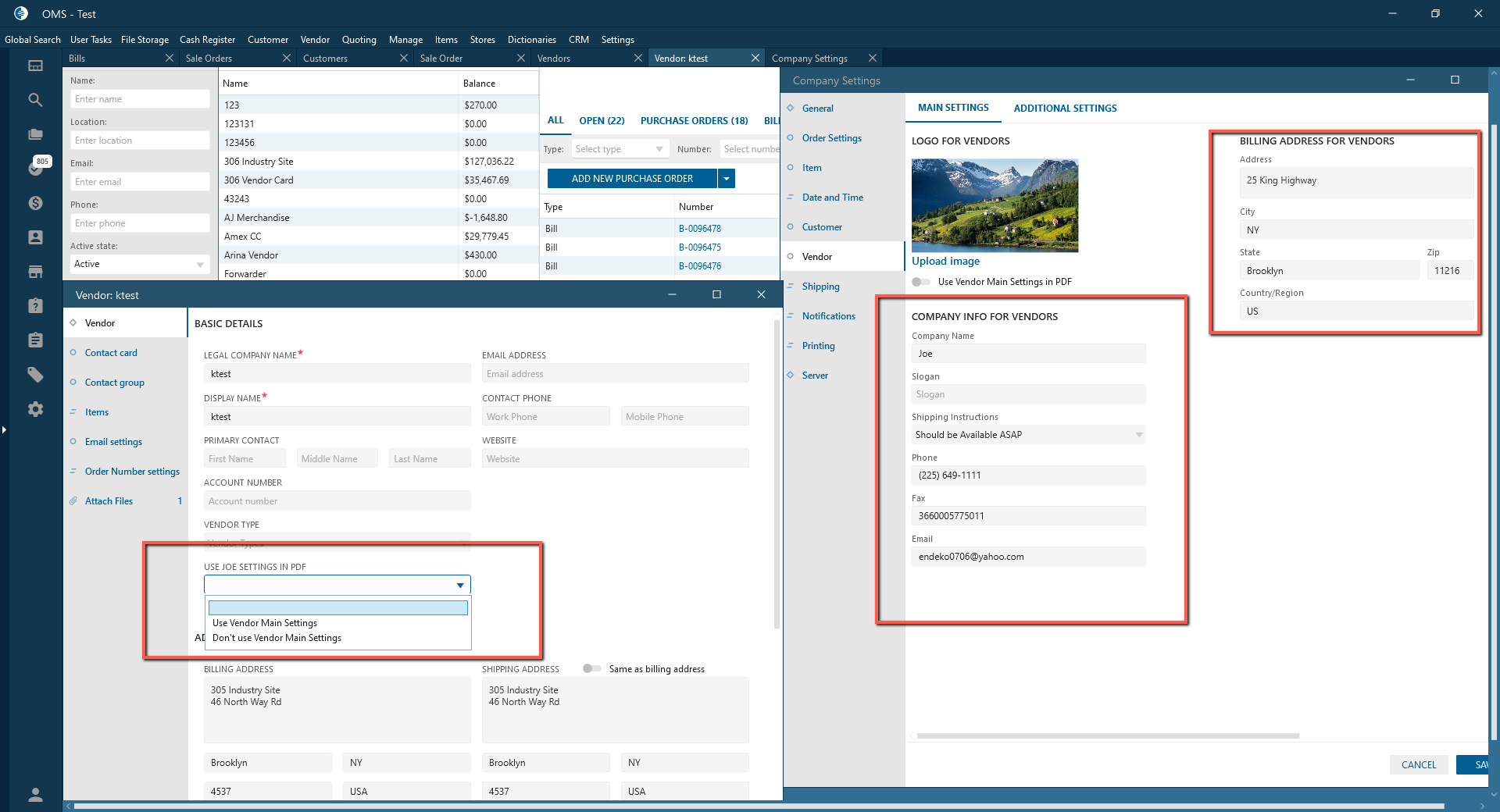1500x812 pixels.
Task: Open user tasks icon with 805 badge
Action: (x=35, y=168)
